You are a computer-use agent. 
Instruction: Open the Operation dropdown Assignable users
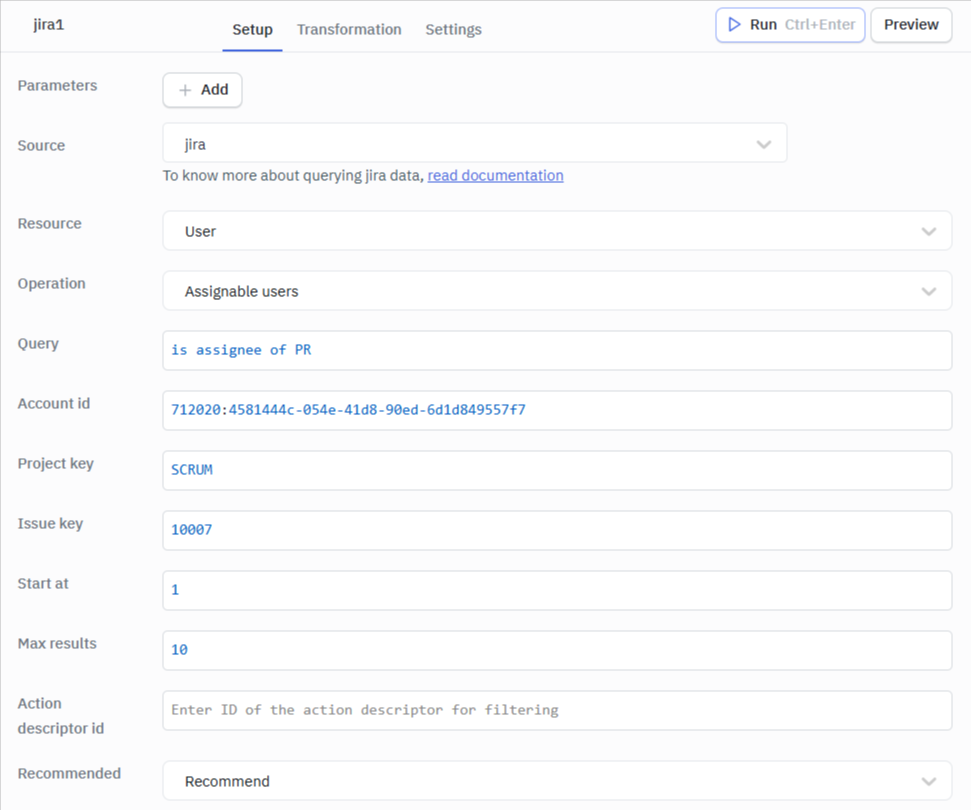557,291
